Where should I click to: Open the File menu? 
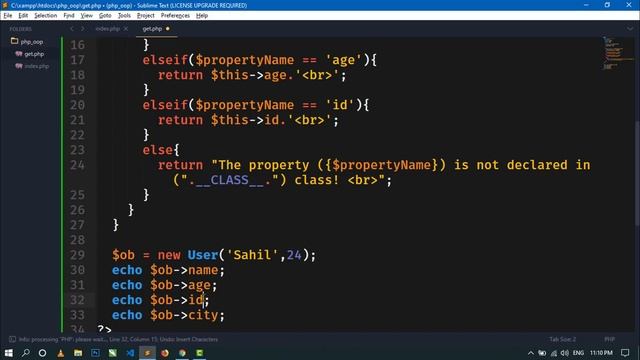click(x=8, y=16)
